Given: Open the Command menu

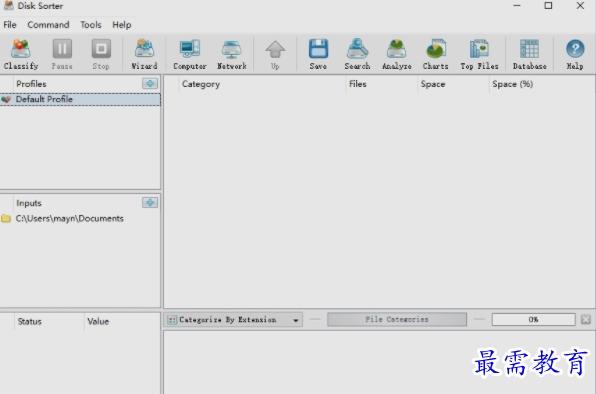Looking at the screenshot, I should click(48, 25).
